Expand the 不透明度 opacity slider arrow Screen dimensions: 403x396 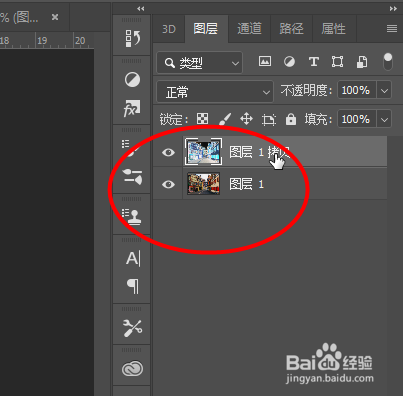[384, 91]
